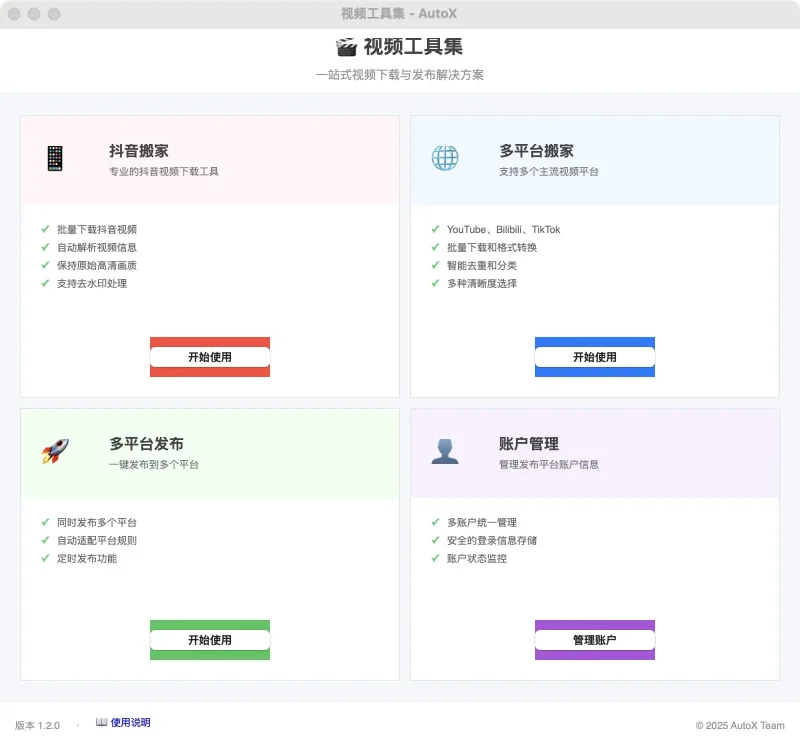Click the 视频工具集 main heading
This screenshot has width=800, height=750.
413,47
